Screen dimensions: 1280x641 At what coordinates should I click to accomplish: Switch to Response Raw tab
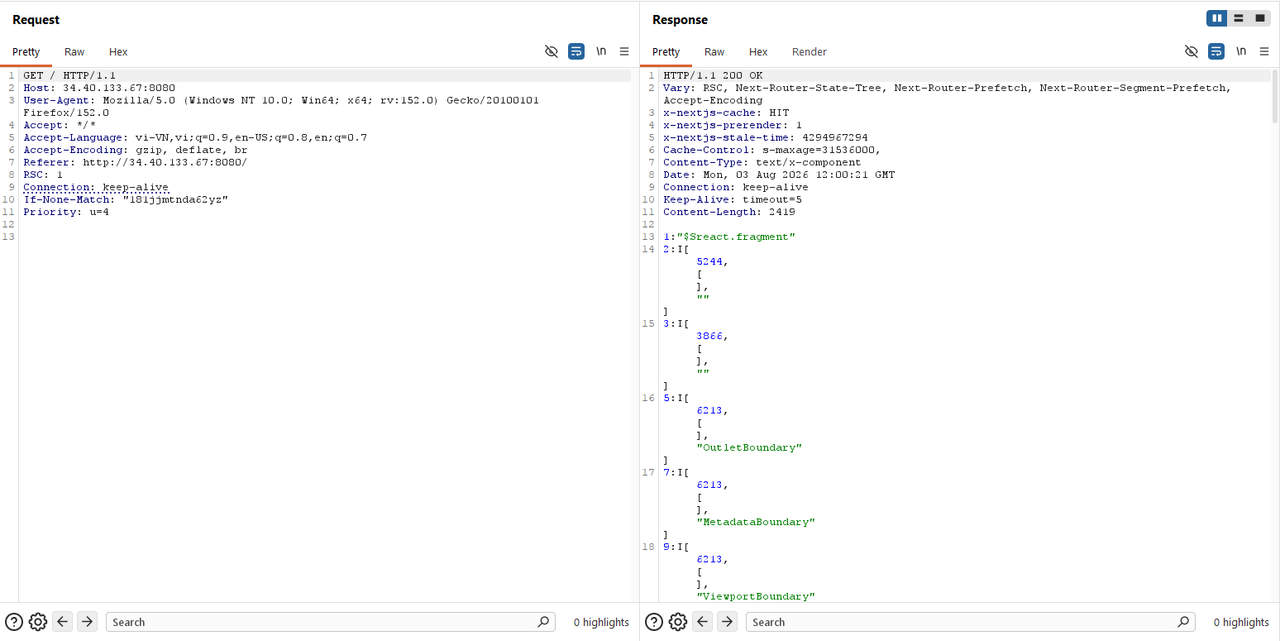pyautogui.click(x=714, y=52)
